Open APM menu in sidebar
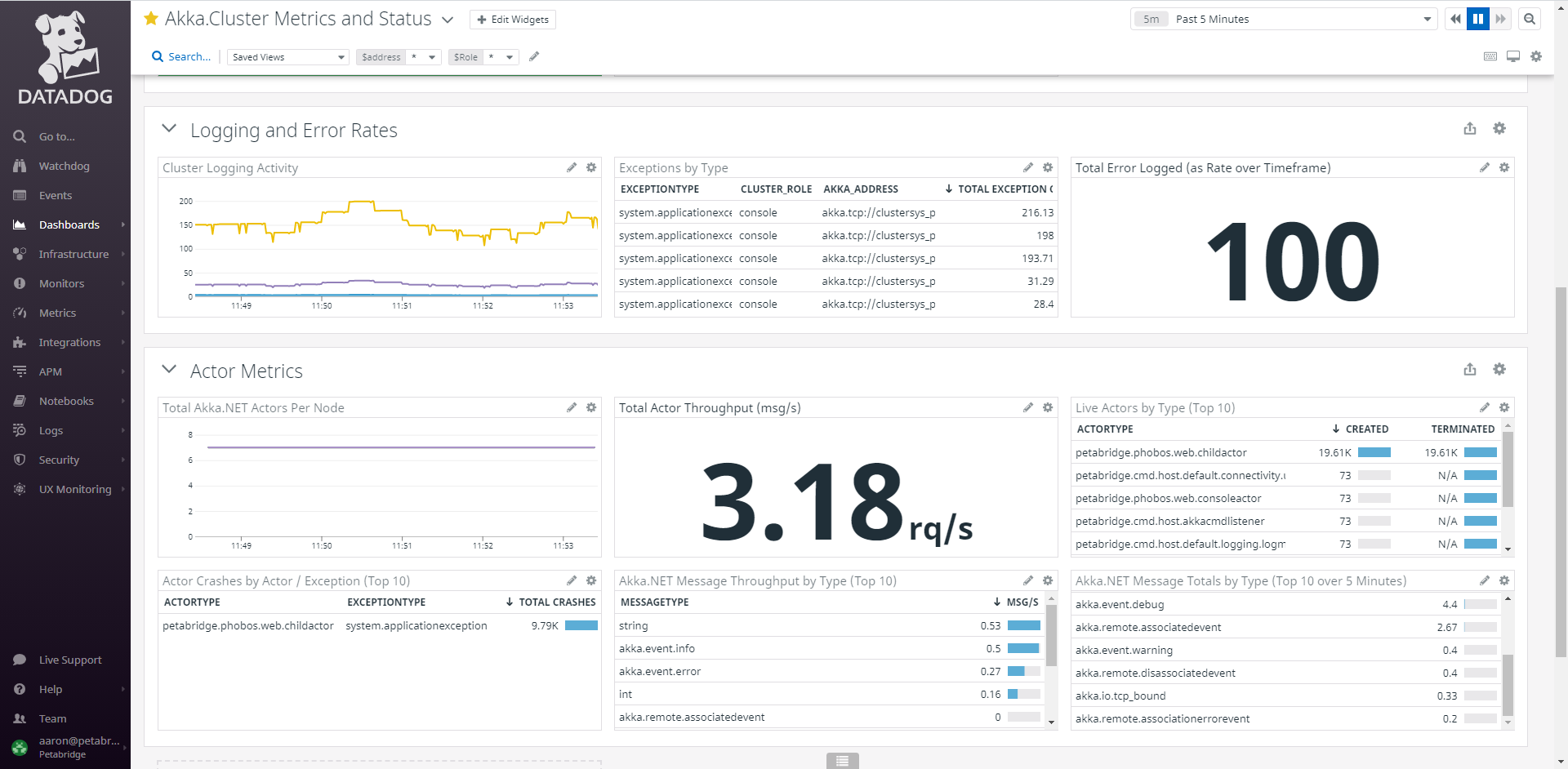 (x=65, y=371)
